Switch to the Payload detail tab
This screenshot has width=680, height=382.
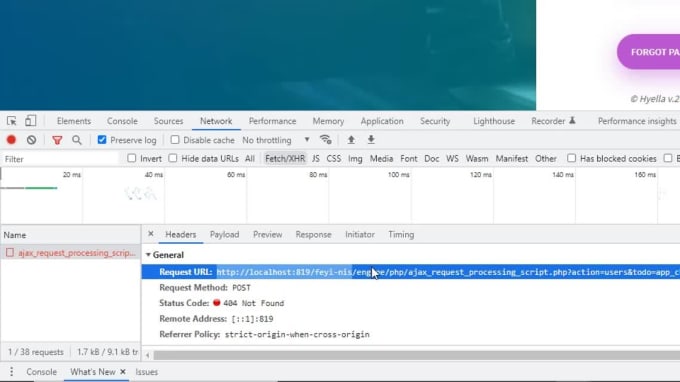(x=224, y=235)
